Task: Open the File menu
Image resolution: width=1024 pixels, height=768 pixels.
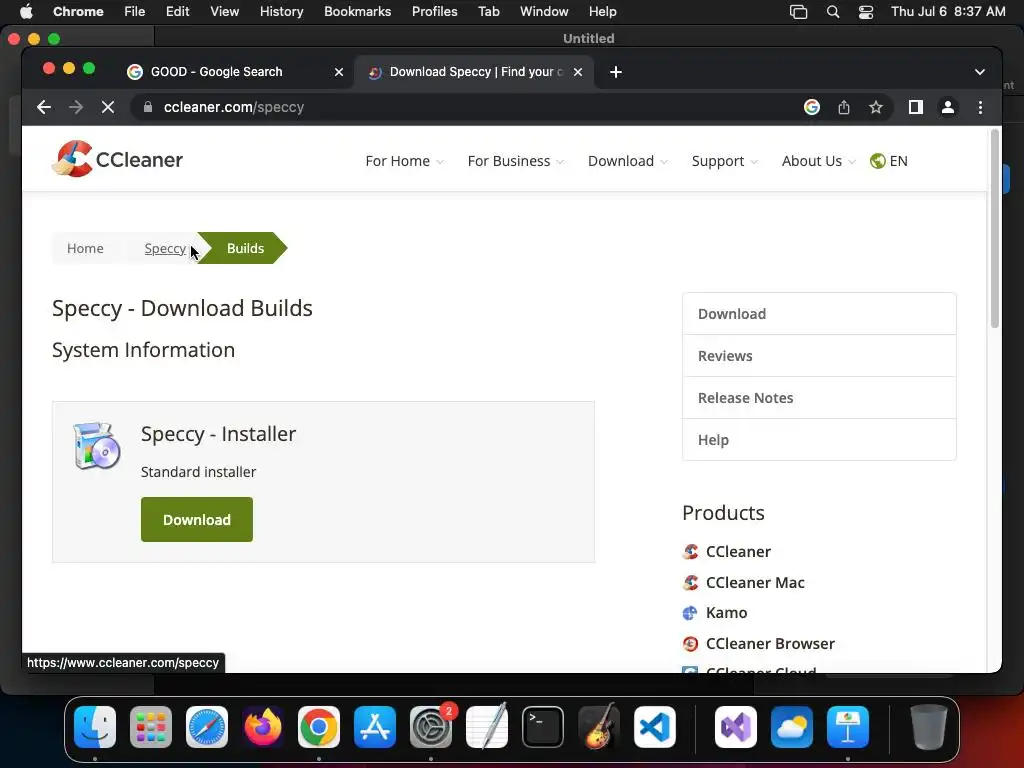Action: tap(135, 12)
